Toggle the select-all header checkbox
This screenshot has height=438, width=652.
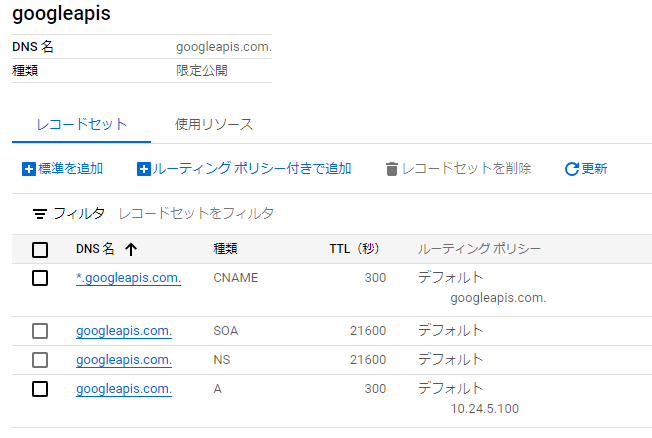(40, 249)
